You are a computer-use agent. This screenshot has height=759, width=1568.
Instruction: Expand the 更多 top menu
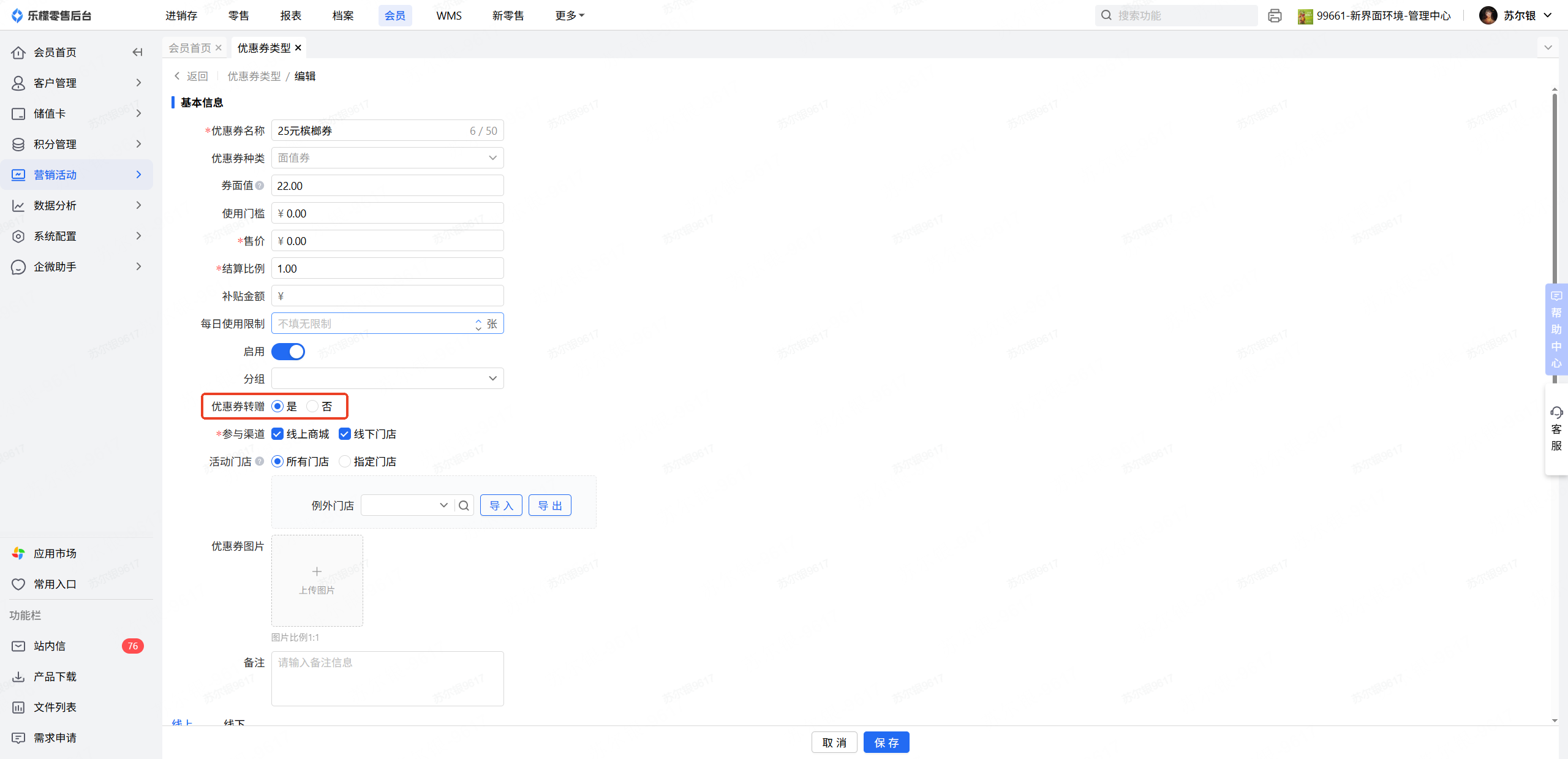click(569, 15)
